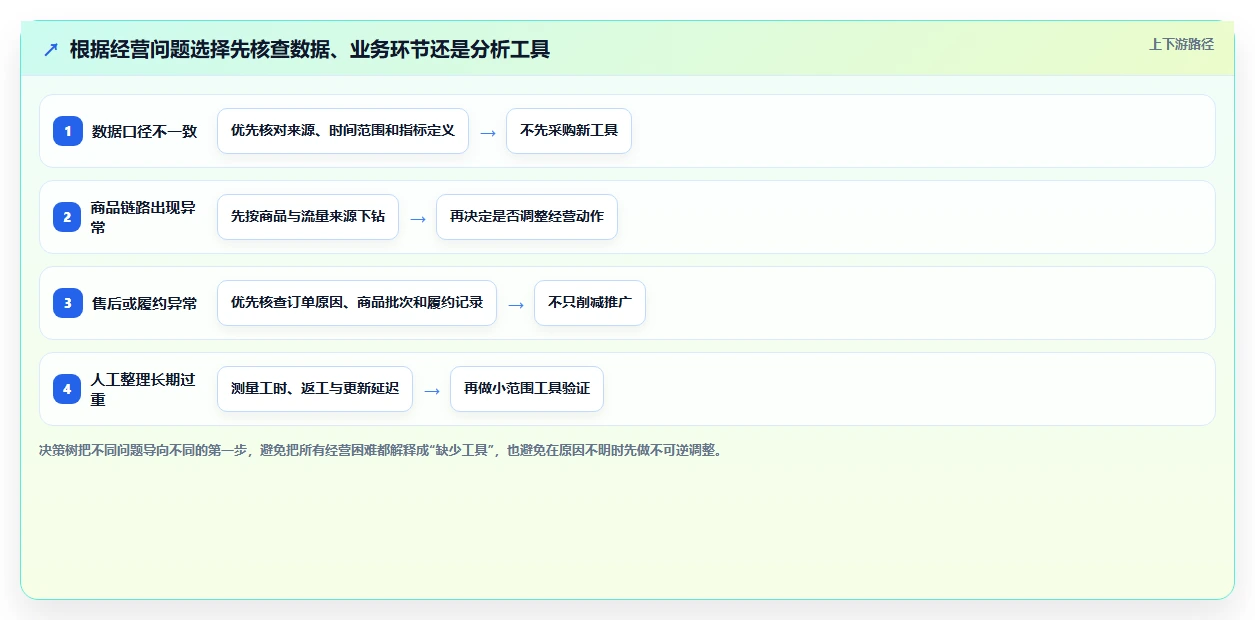Select the step number 4 badge

(68, 389)
